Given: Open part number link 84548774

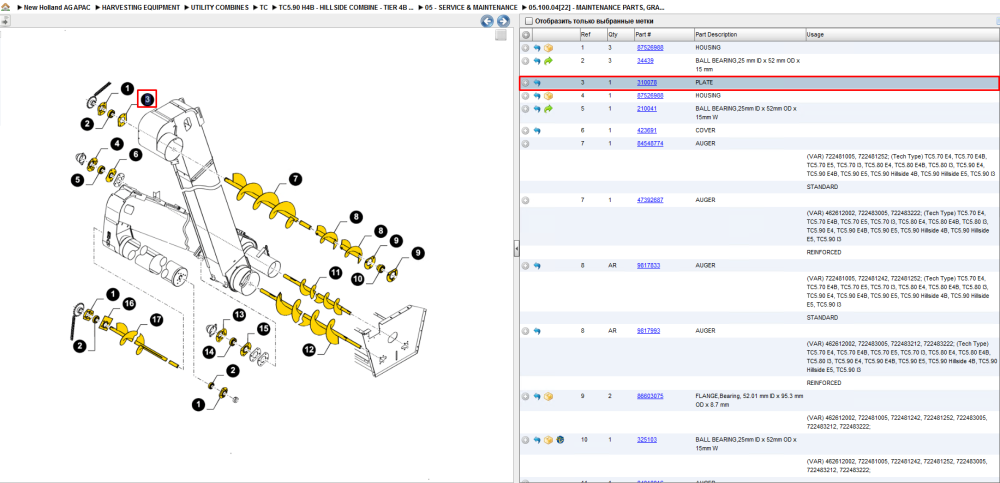Looking at the screenshot, I should pos(650,144).
